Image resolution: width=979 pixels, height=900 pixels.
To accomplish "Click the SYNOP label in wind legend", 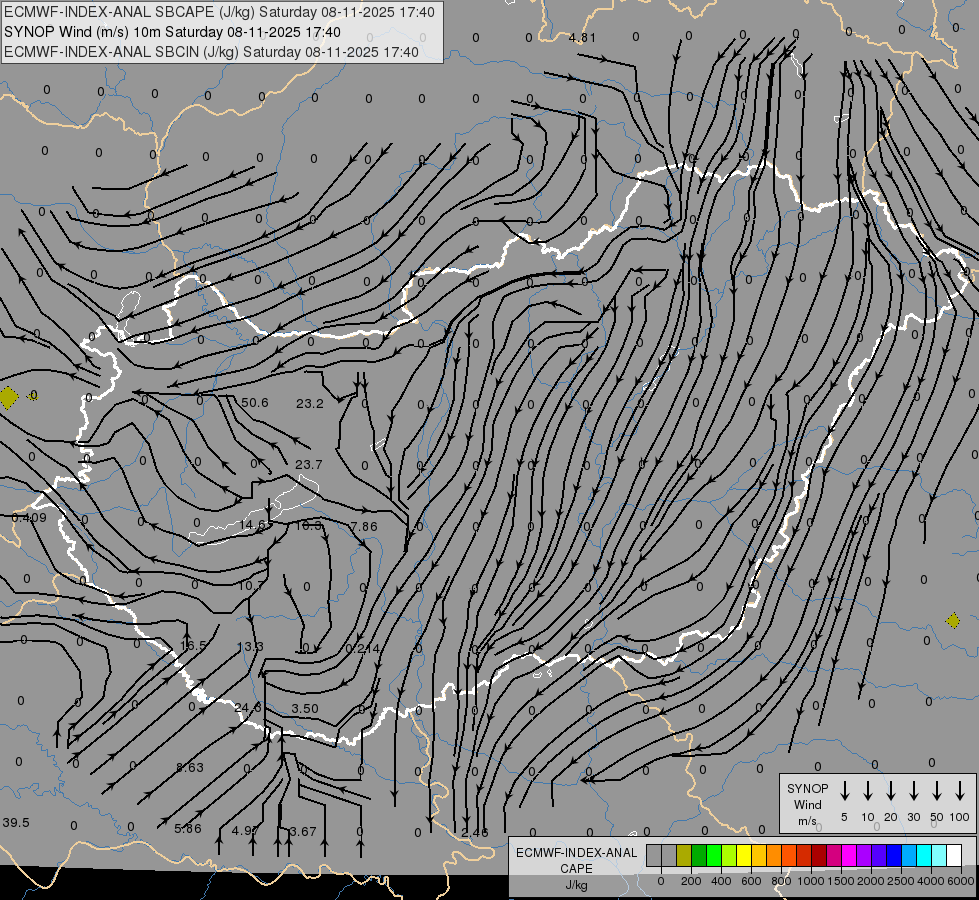I will click(807, 789).
